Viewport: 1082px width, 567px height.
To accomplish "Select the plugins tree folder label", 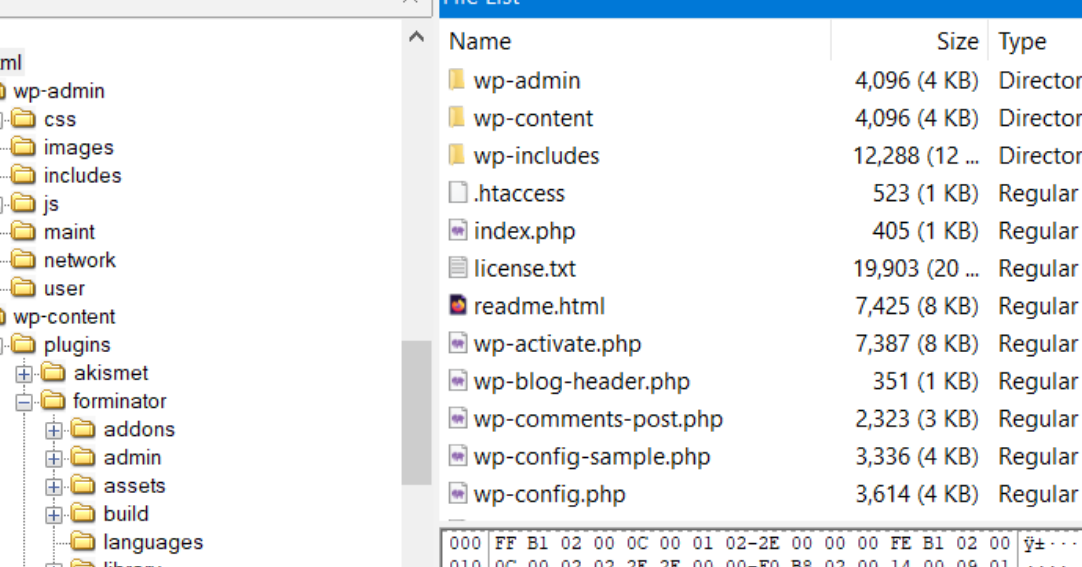I will tap(77, 345).
